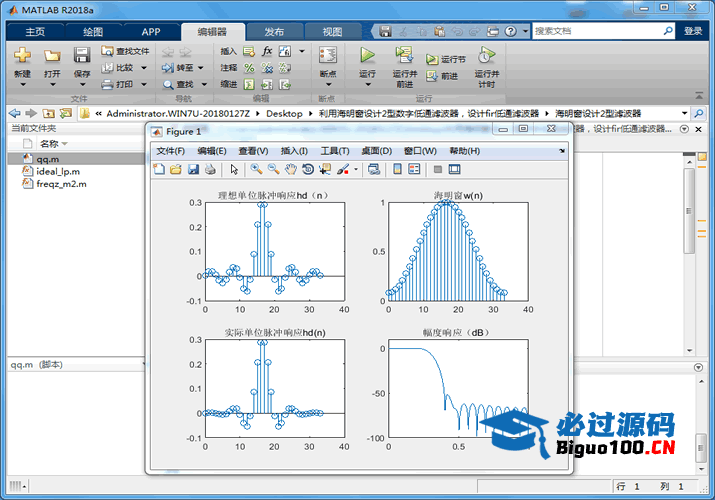Viewport: 715px width, 500px height.
Task: Click the Advance (前进) icon
Action: (x=431, y=76)
